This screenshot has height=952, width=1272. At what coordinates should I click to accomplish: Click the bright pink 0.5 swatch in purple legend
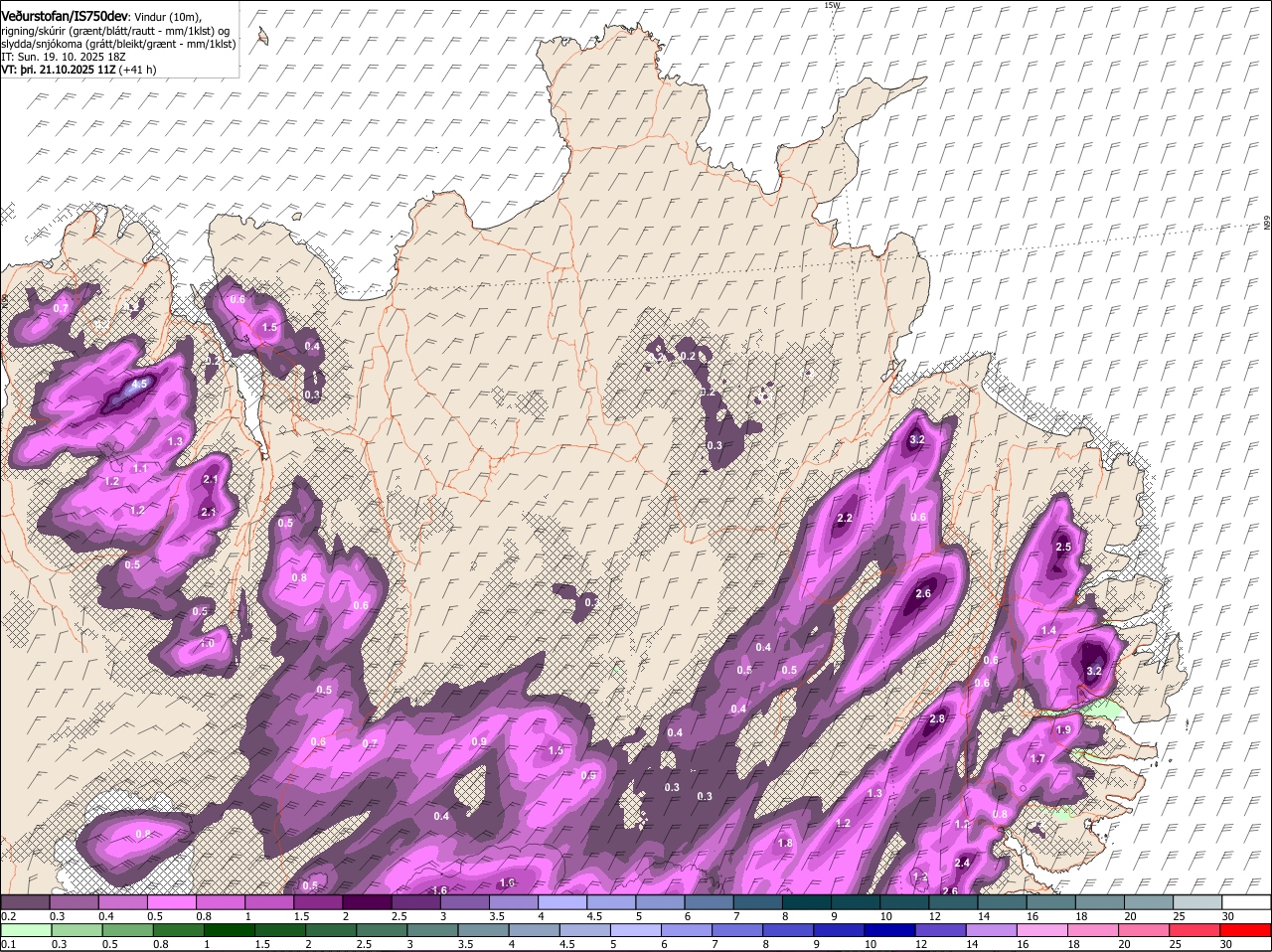coord(171,902)
